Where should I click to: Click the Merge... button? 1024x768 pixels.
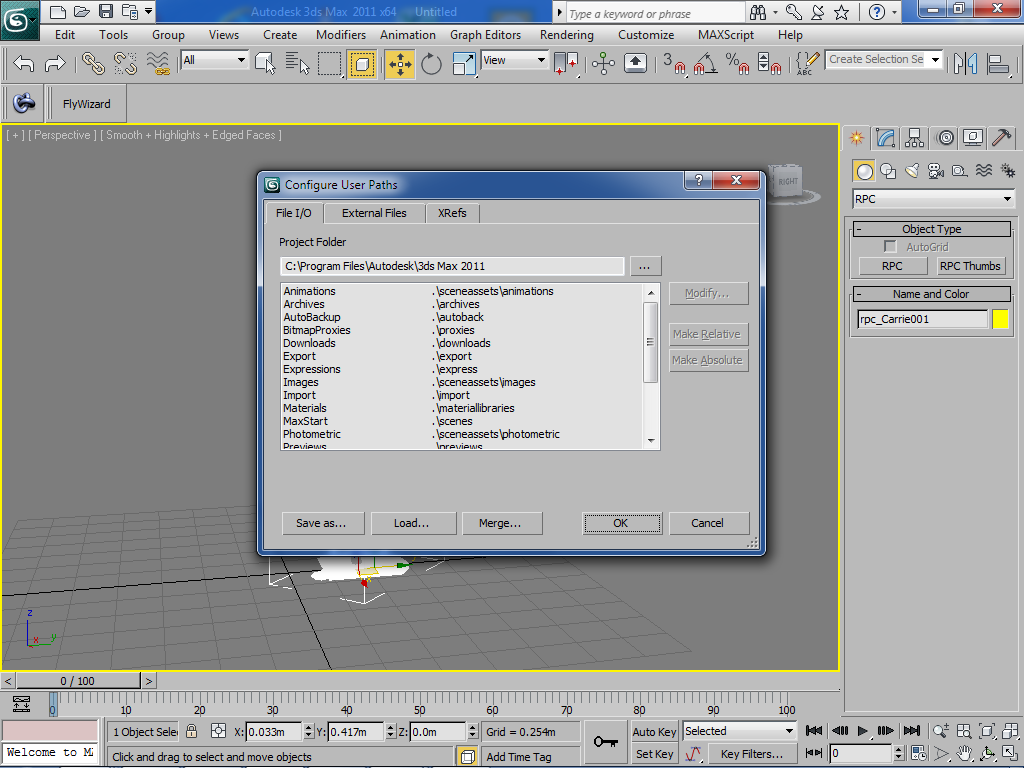point(502,523)
